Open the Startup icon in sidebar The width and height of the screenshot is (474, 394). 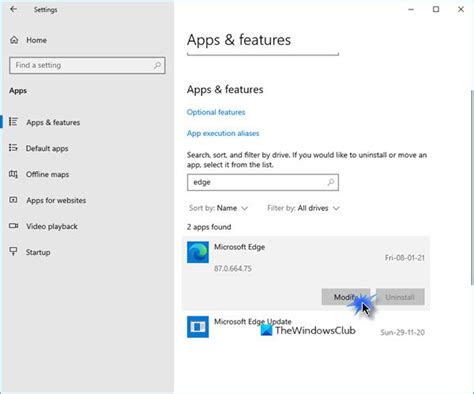click(13, 252)
